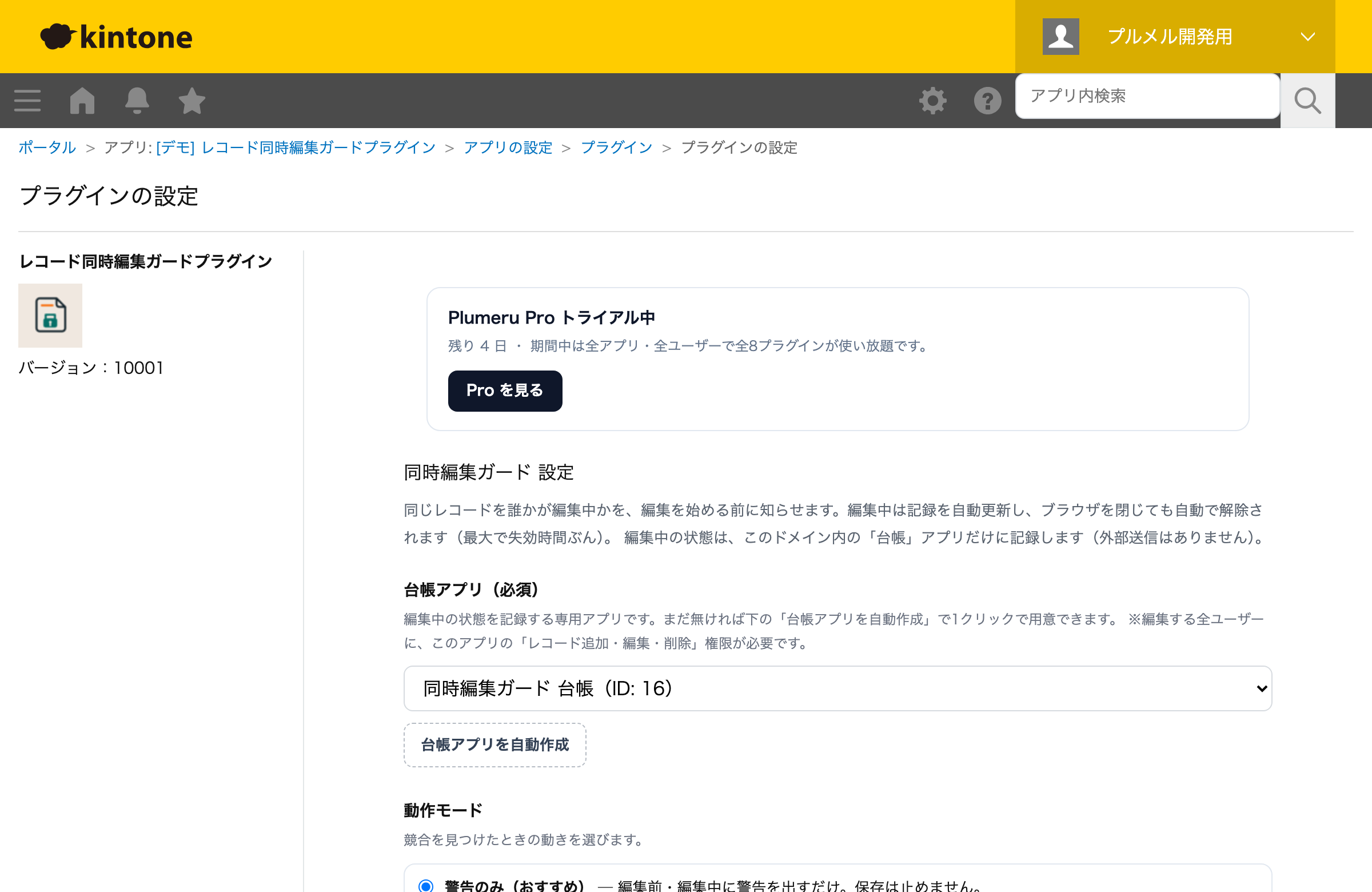Open the 台帳アプリ select dropdown
This screenshot has height=892, width=1372.
pyautogui.click(x=837, y=688)
